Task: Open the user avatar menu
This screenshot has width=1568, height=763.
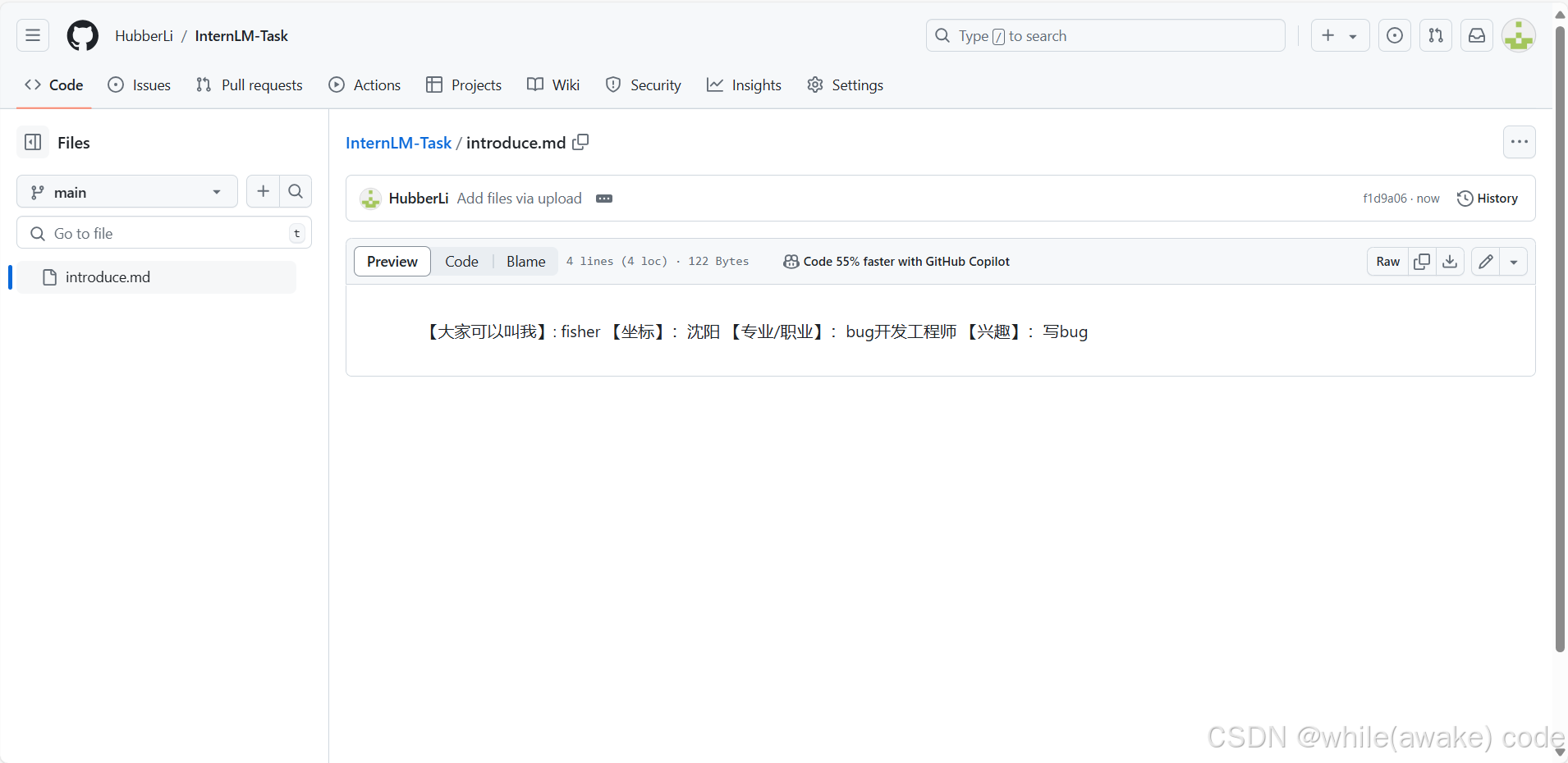Action: point(1519,35)
